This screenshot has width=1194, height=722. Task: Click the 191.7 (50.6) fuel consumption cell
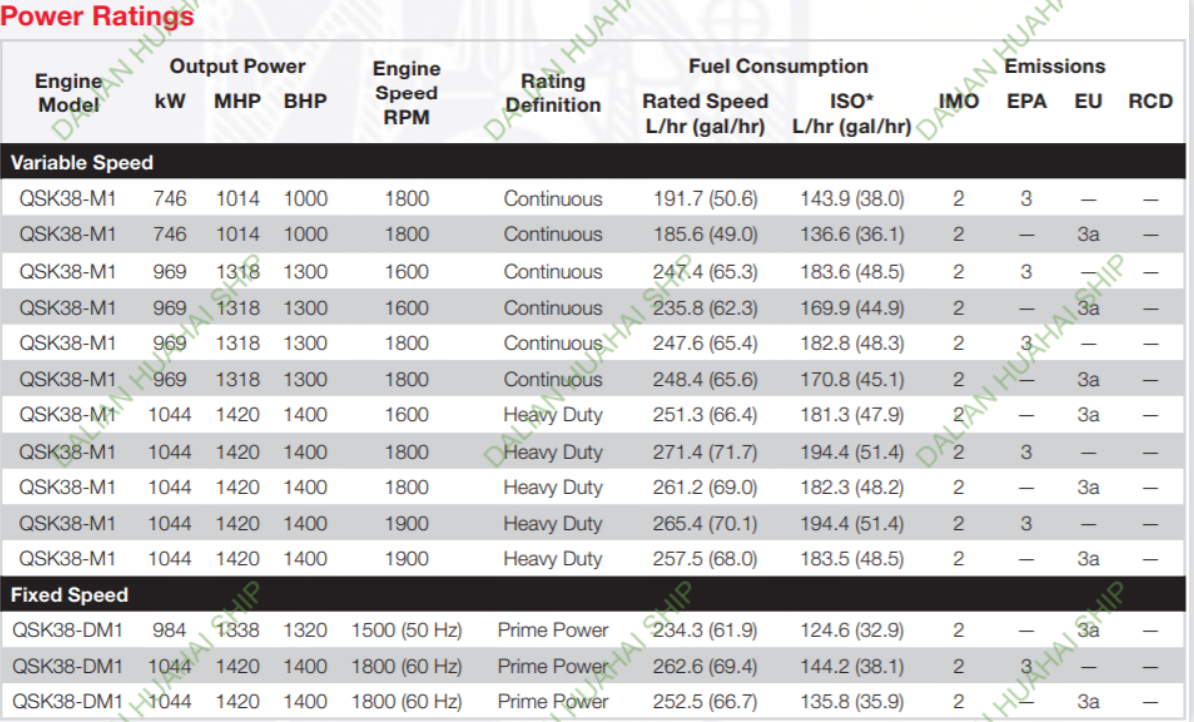point(705,199)
